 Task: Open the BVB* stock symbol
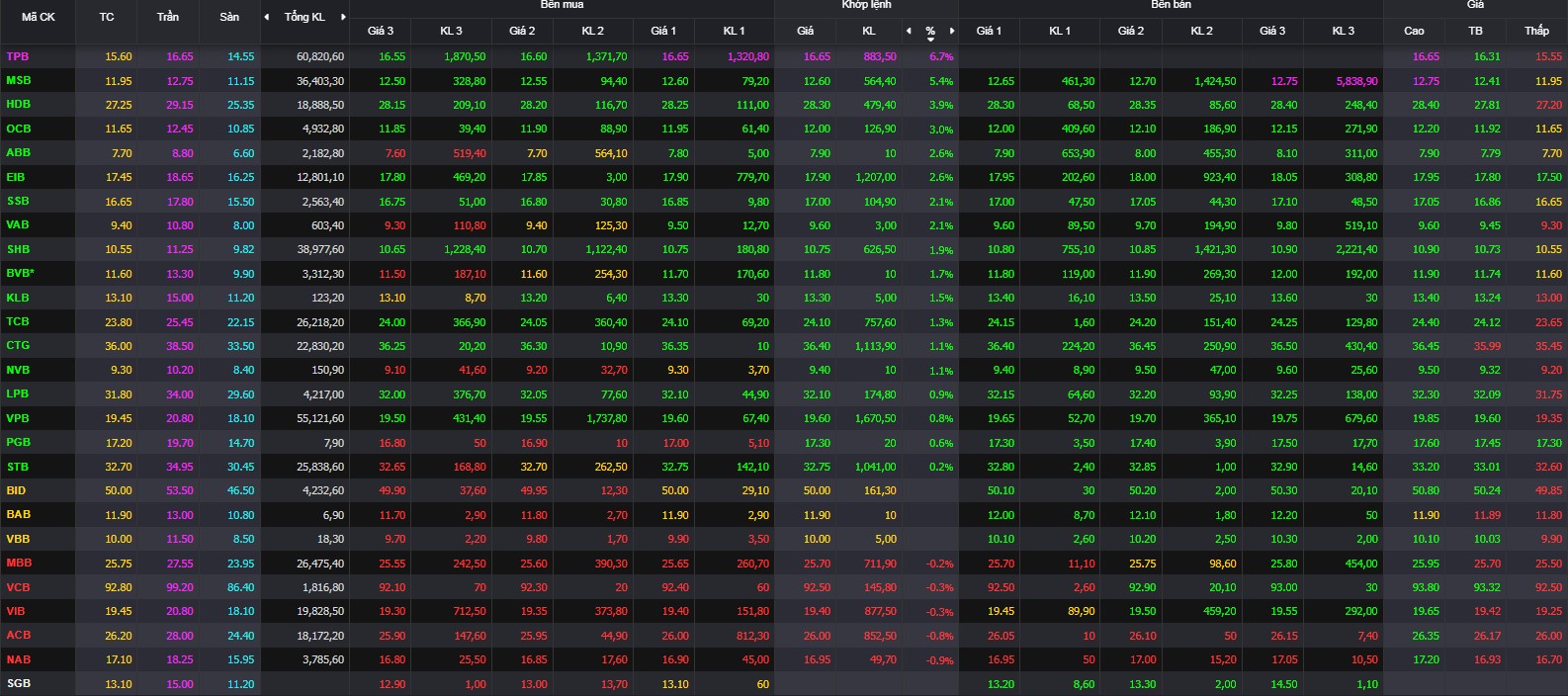21,273
